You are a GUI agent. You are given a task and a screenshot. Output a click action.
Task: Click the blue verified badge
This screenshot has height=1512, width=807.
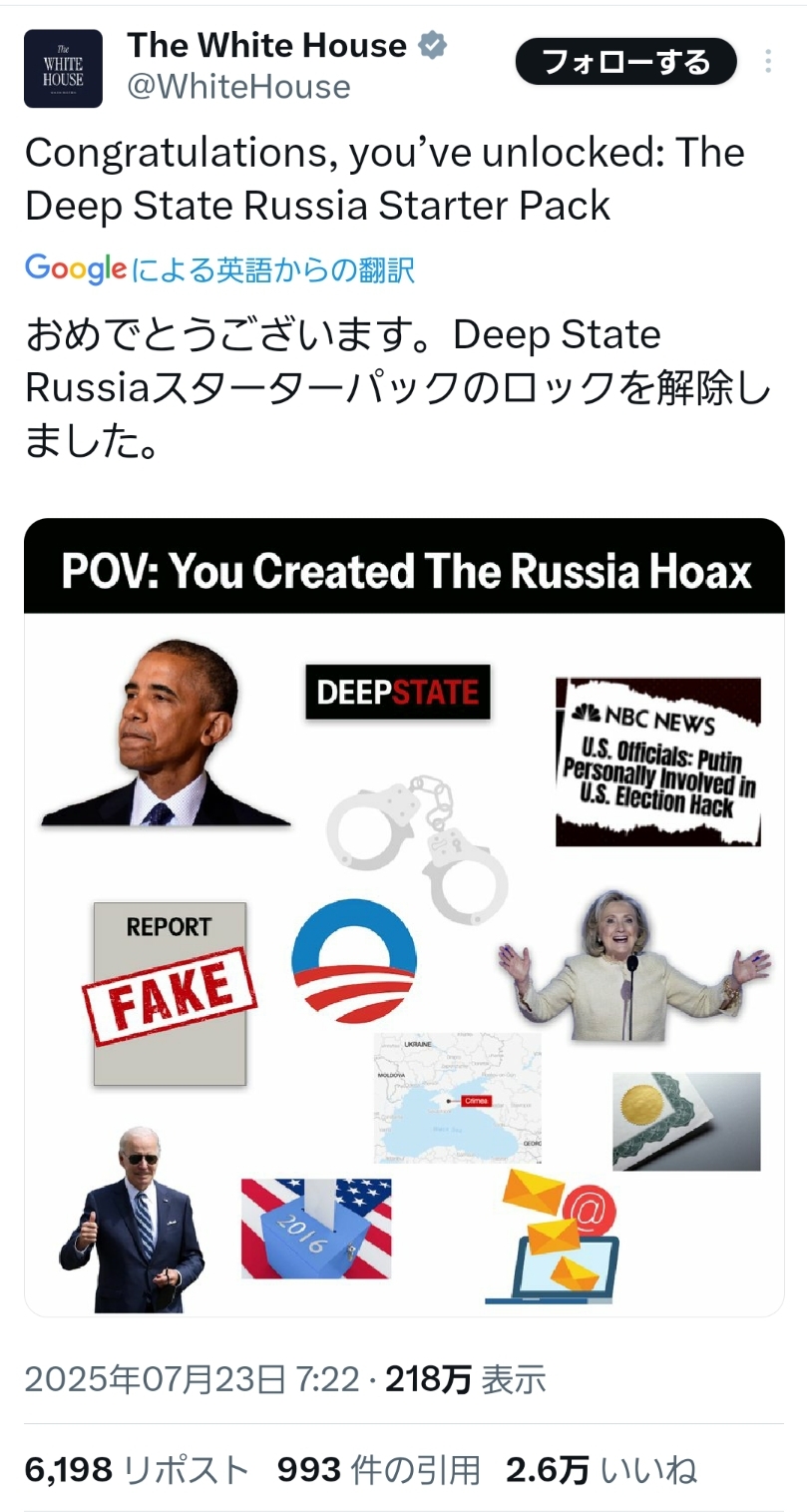pos(432,45)
